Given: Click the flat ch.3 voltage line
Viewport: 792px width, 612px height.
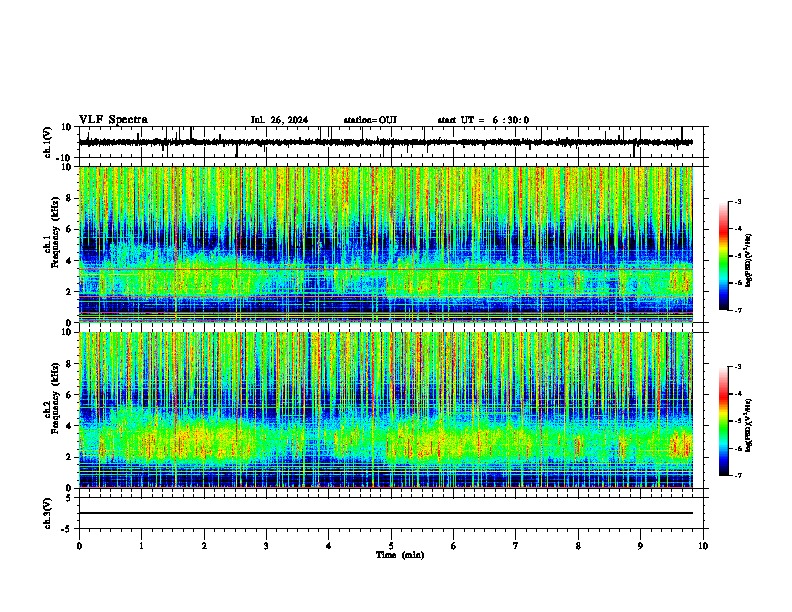Looking at the screenshot, I should tap(386, 513).
